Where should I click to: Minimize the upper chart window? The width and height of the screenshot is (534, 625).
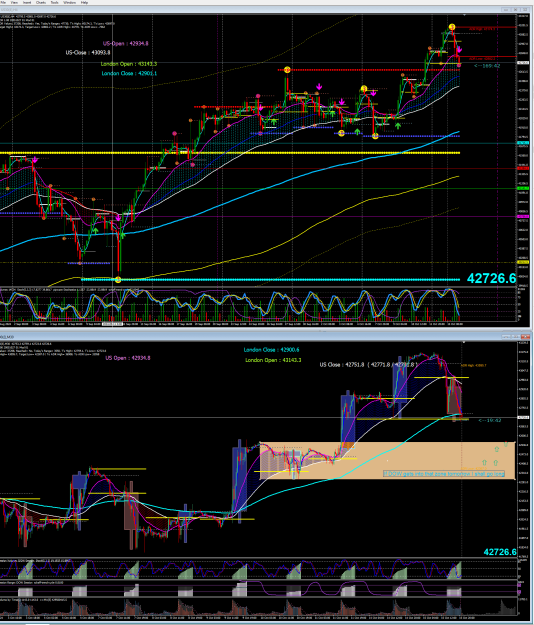pyautogui.click(x=506, y=10)
